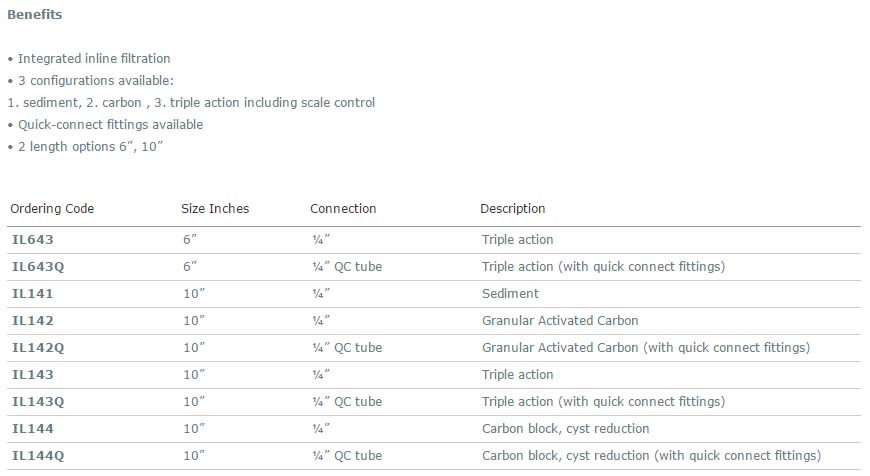Select ordering code IL144
Viewport: 870px width, 476px height.
coord(33,429)
